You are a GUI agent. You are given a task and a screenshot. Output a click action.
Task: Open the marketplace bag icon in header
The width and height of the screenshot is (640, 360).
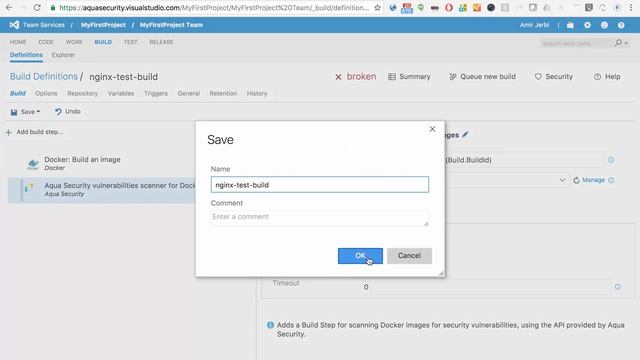point(570,25)
